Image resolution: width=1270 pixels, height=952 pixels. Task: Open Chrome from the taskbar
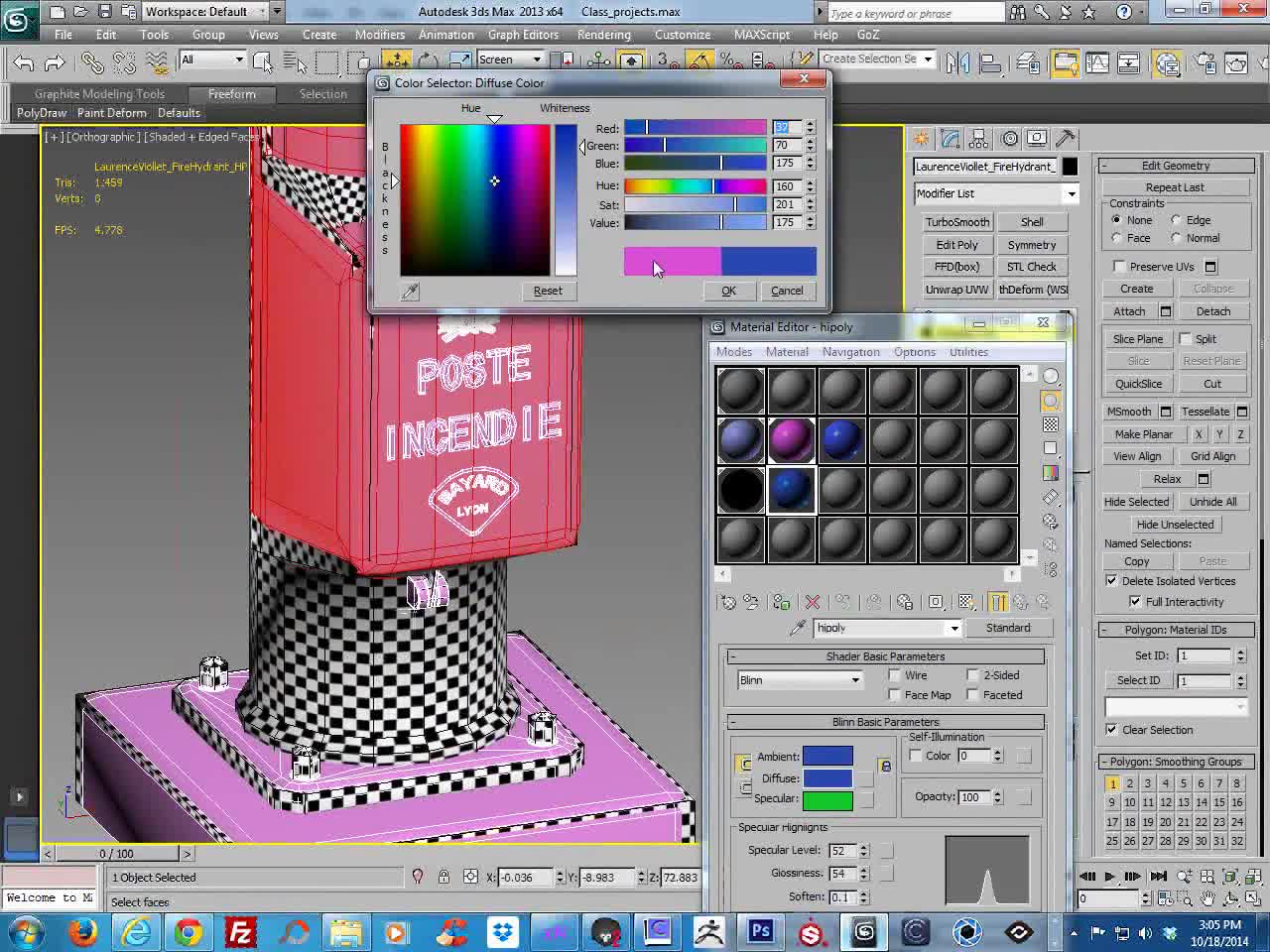tap(189, 931)
